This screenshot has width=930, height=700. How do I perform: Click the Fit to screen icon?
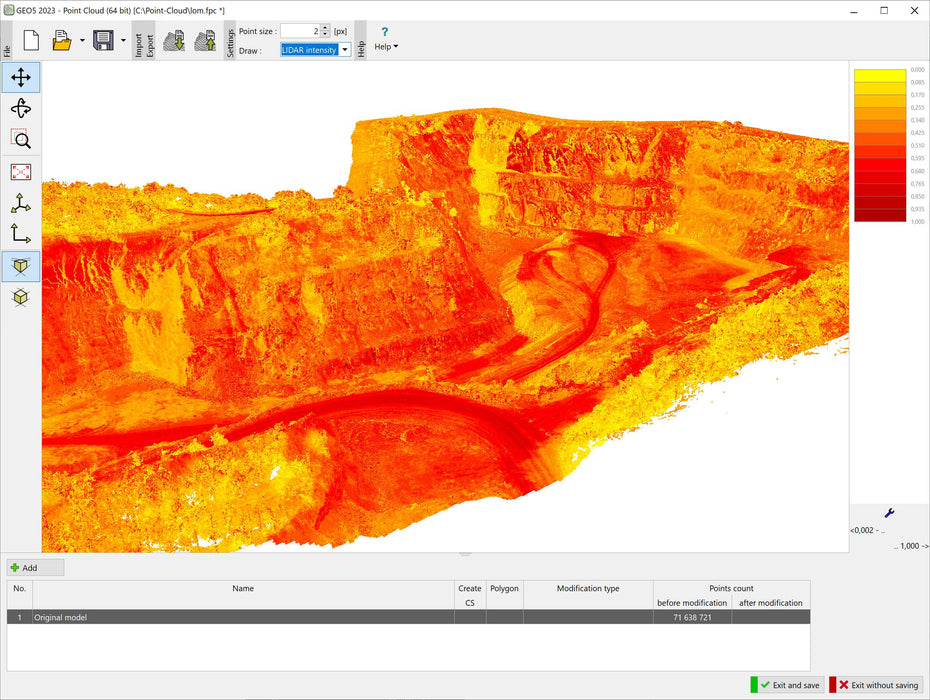[x=21, y=171]
